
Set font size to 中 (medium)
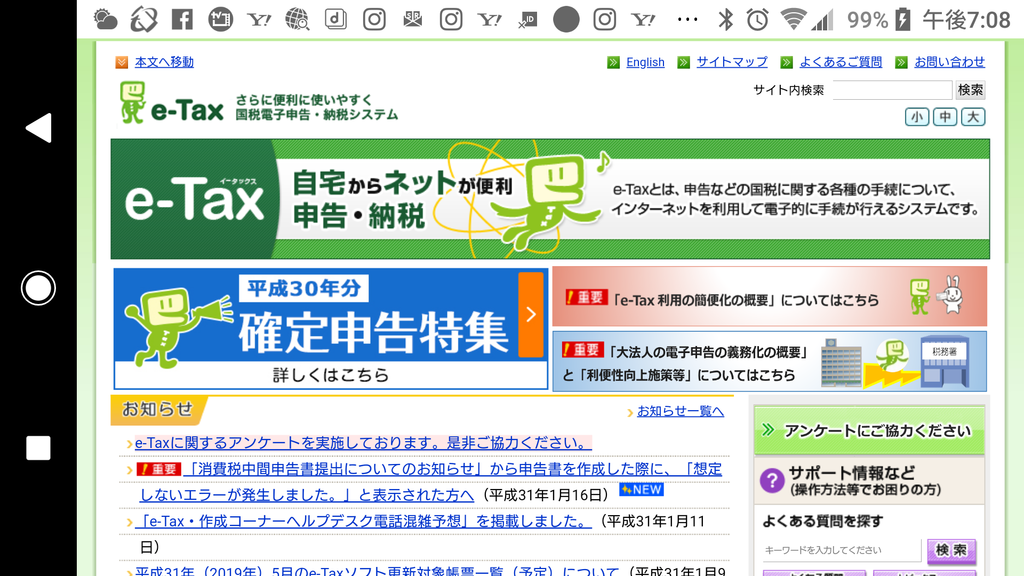click(945, 117)
